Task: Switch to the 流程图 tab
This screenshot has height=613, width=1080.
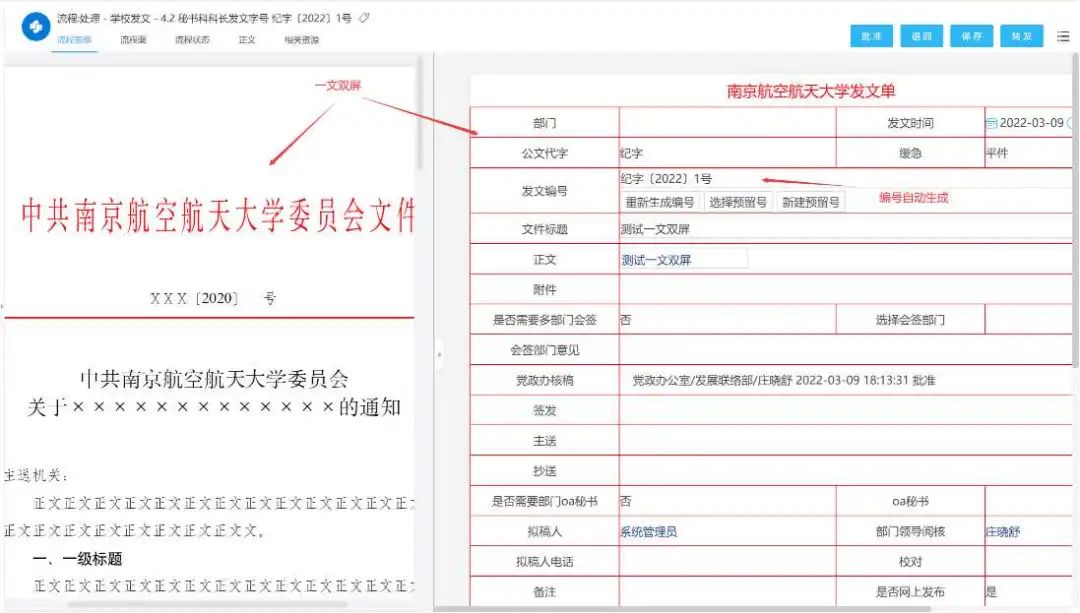Action: point(133,40)
